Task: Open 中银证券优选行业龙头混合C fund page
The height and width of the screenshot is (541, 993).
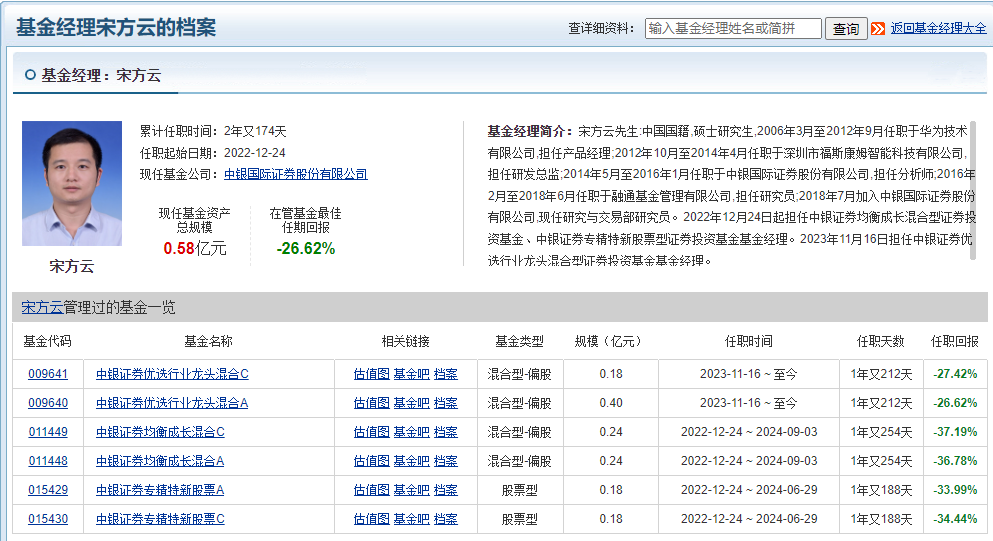Action: tap(172, 374)
